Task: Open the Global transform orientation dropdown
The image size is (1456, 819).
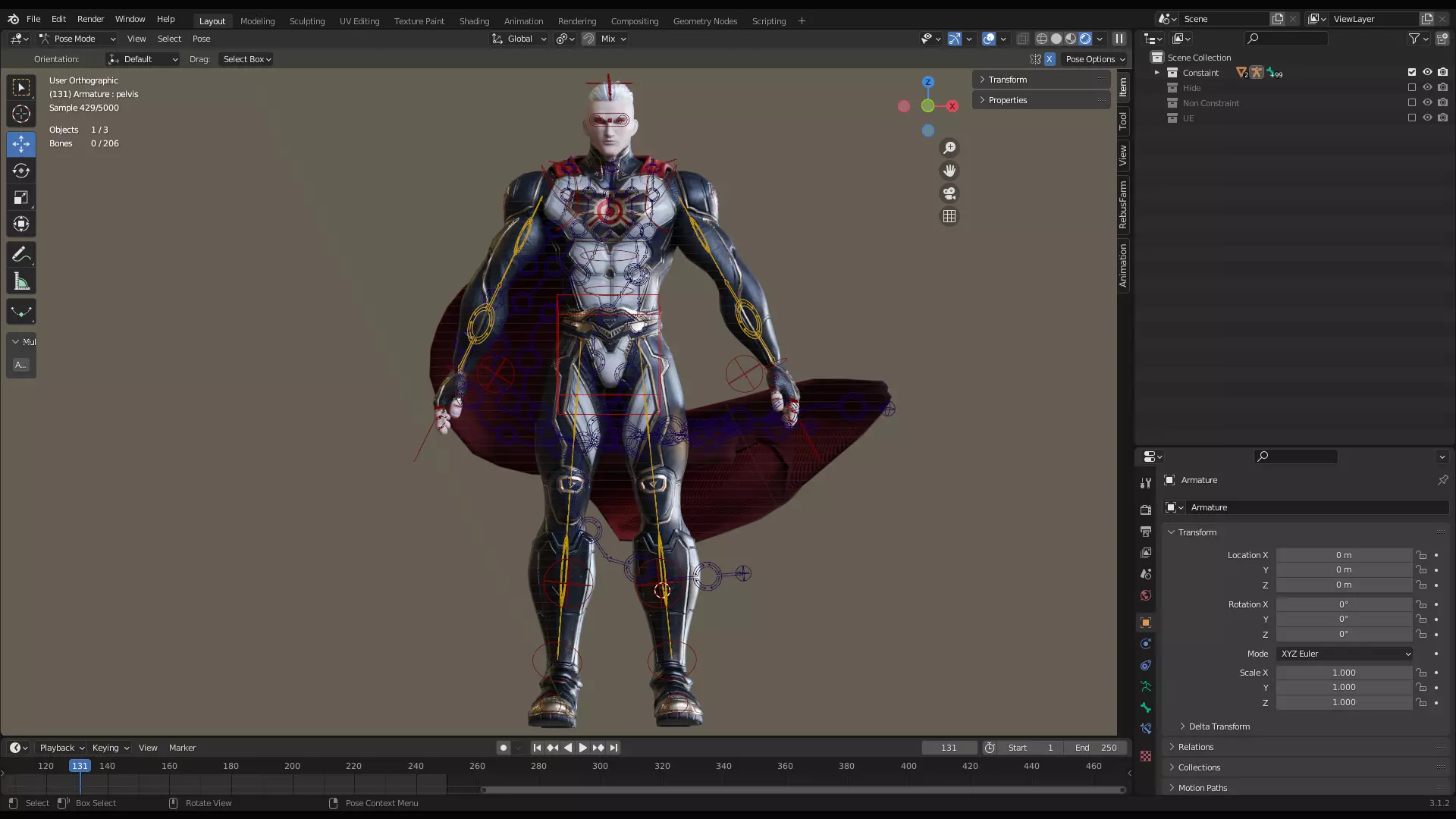Action: [x=519, y=39]
